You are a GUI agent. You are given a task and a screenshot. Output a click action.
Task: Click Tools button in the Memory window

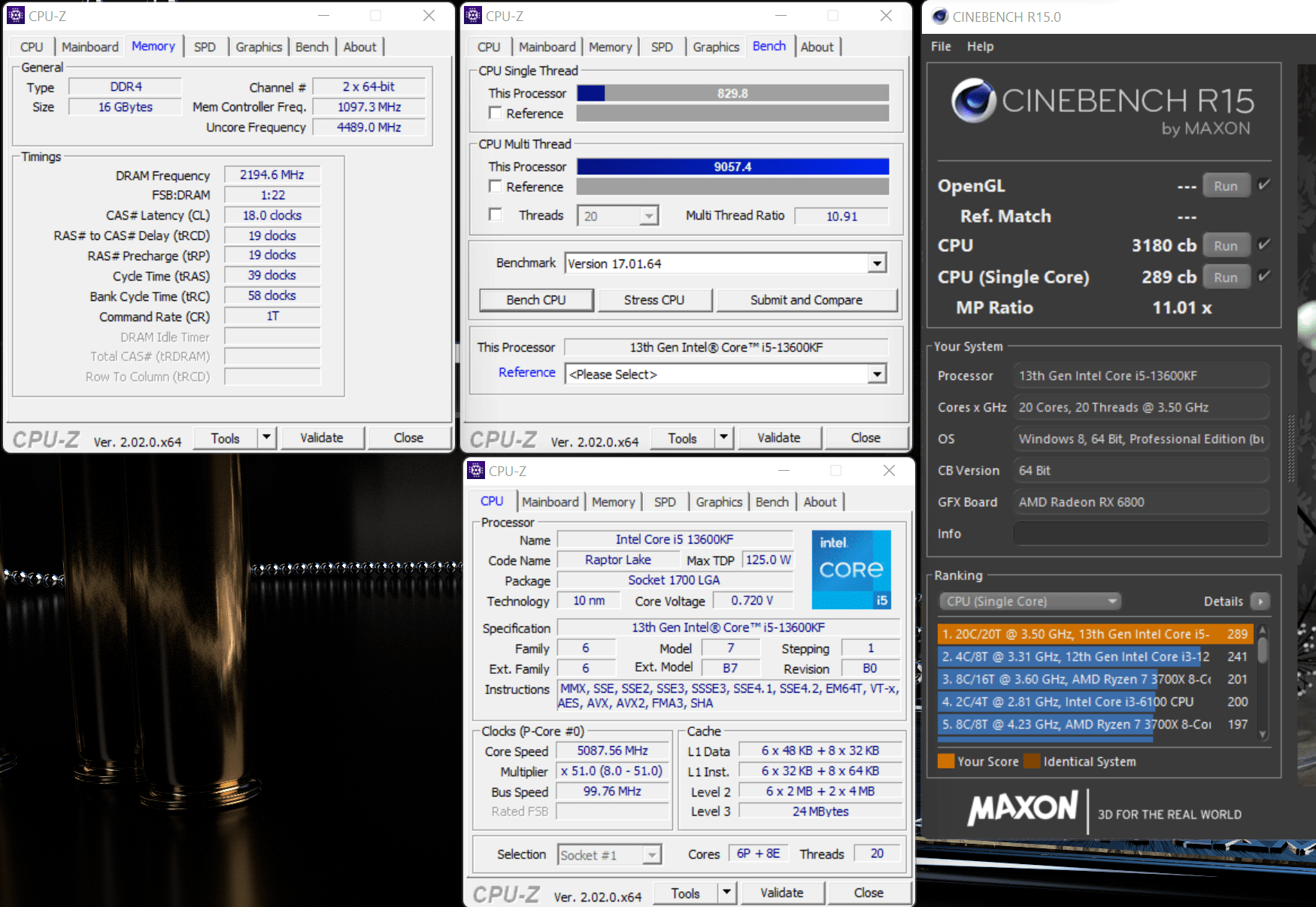click(x=225, y=437)
